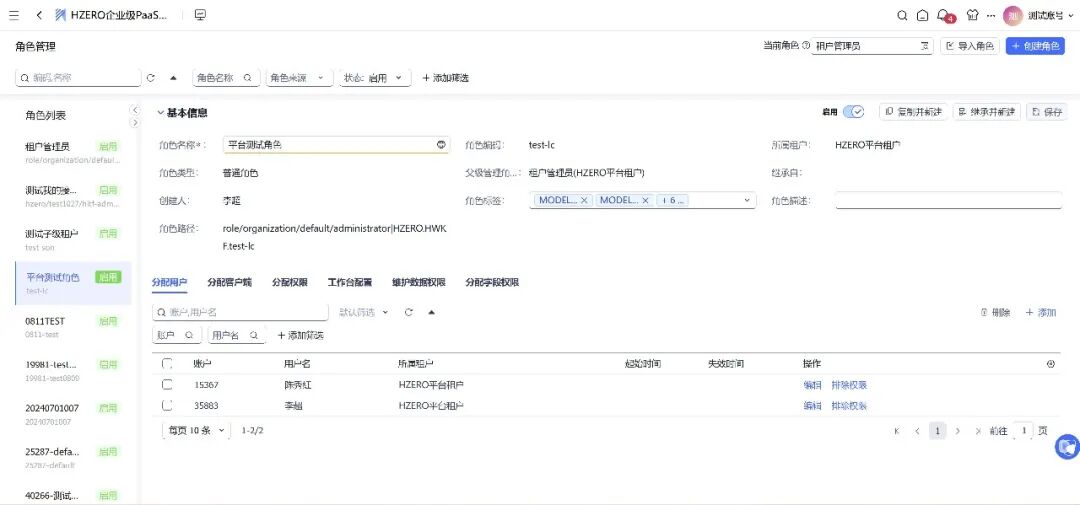Open the floating help chat icon
Viewport: 1080px width, 505px height.
(1067, 447)
